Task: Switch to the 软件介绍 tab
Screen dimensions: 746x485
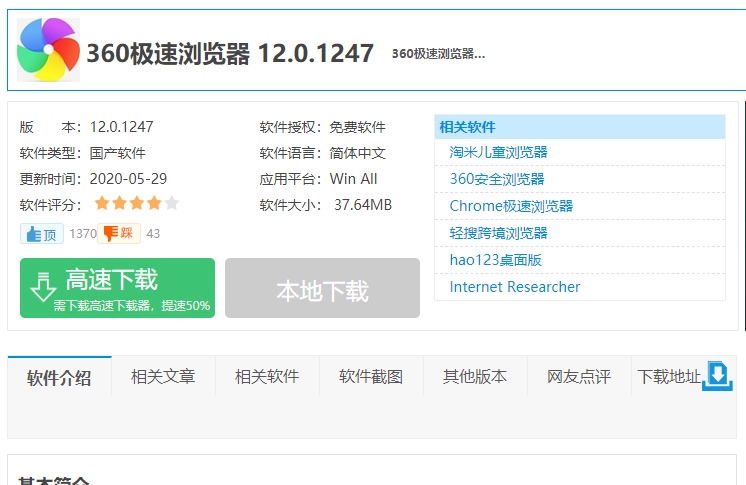Action: click(x=59, y=377)
